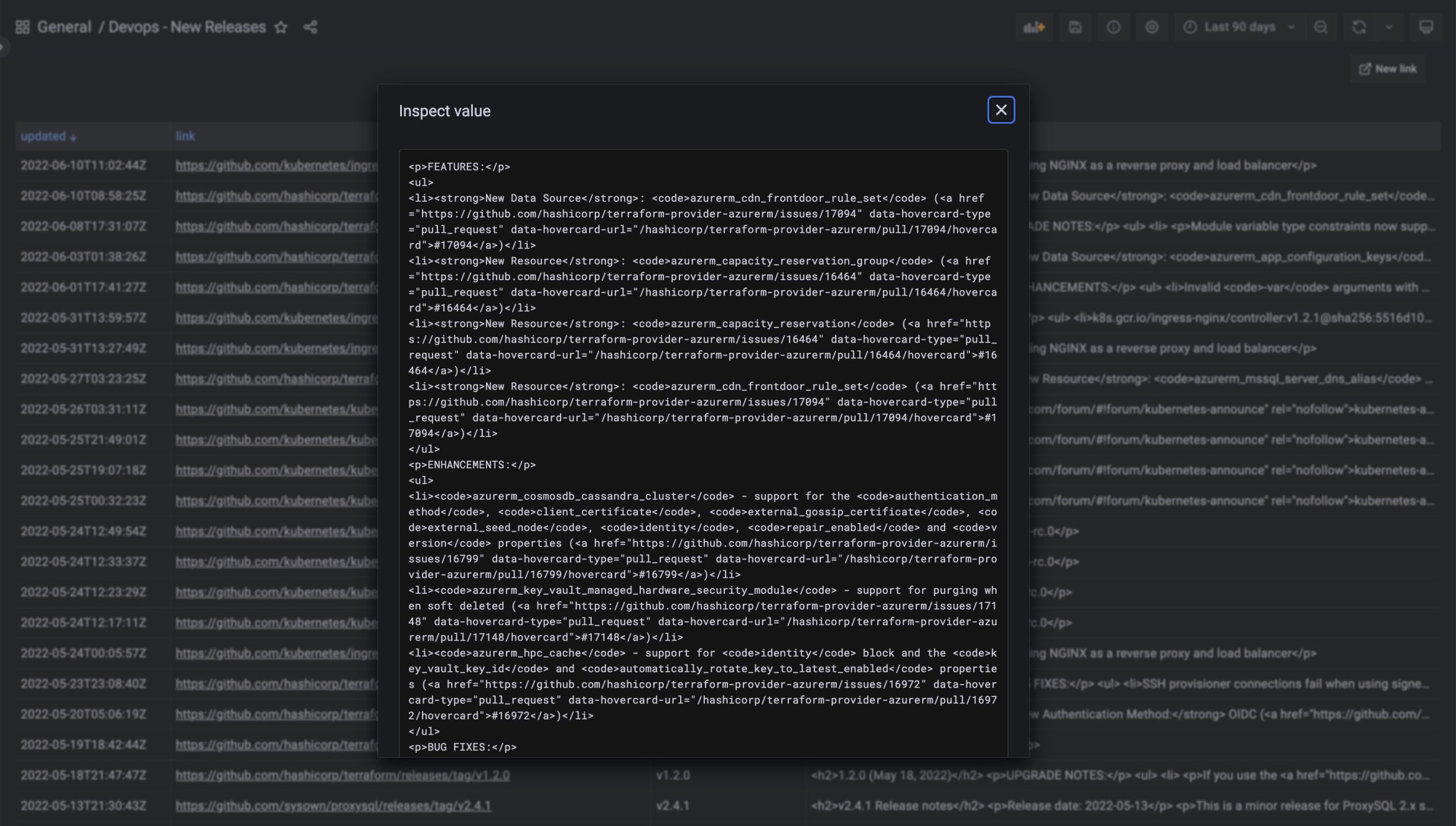Screen dimensions: 1456x826
Task: Open dashboard settings gear icon
Action: [x=1152, y=27]
